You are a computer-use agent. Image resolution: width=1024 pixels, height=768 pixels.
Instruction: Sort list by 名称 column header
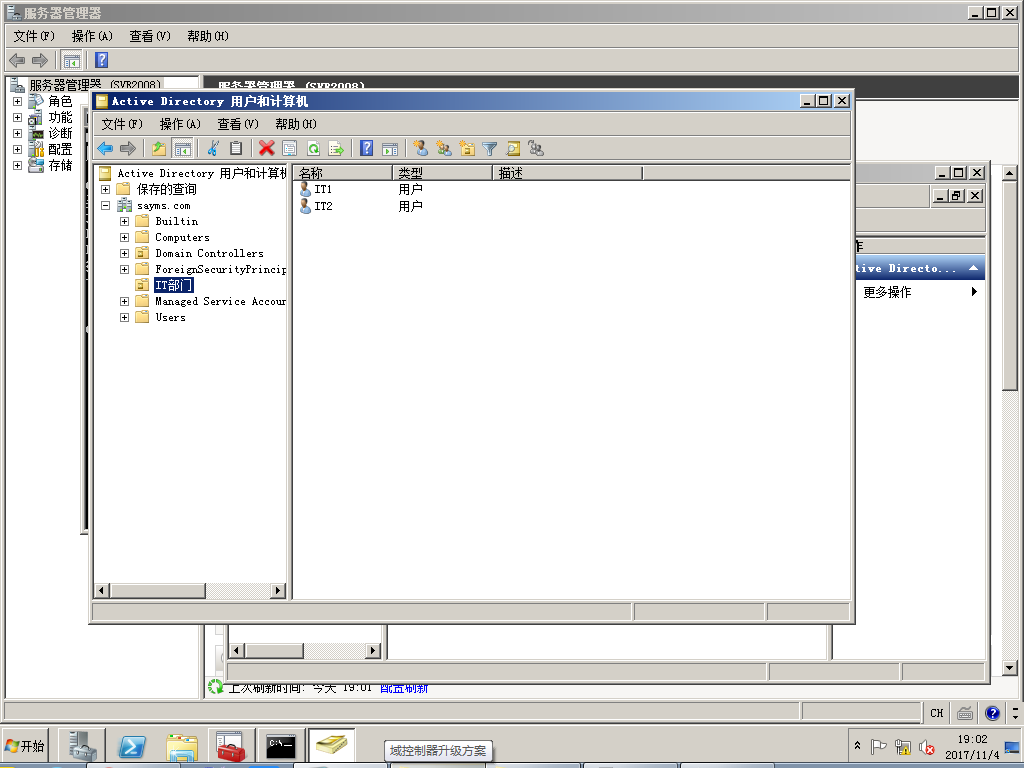point(340,173)
